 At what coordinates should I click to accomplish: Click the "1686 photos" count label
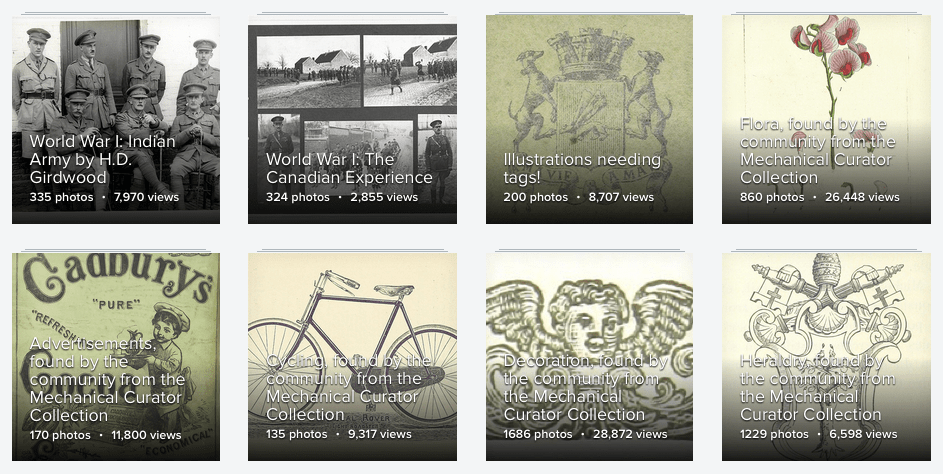point(538,434)
